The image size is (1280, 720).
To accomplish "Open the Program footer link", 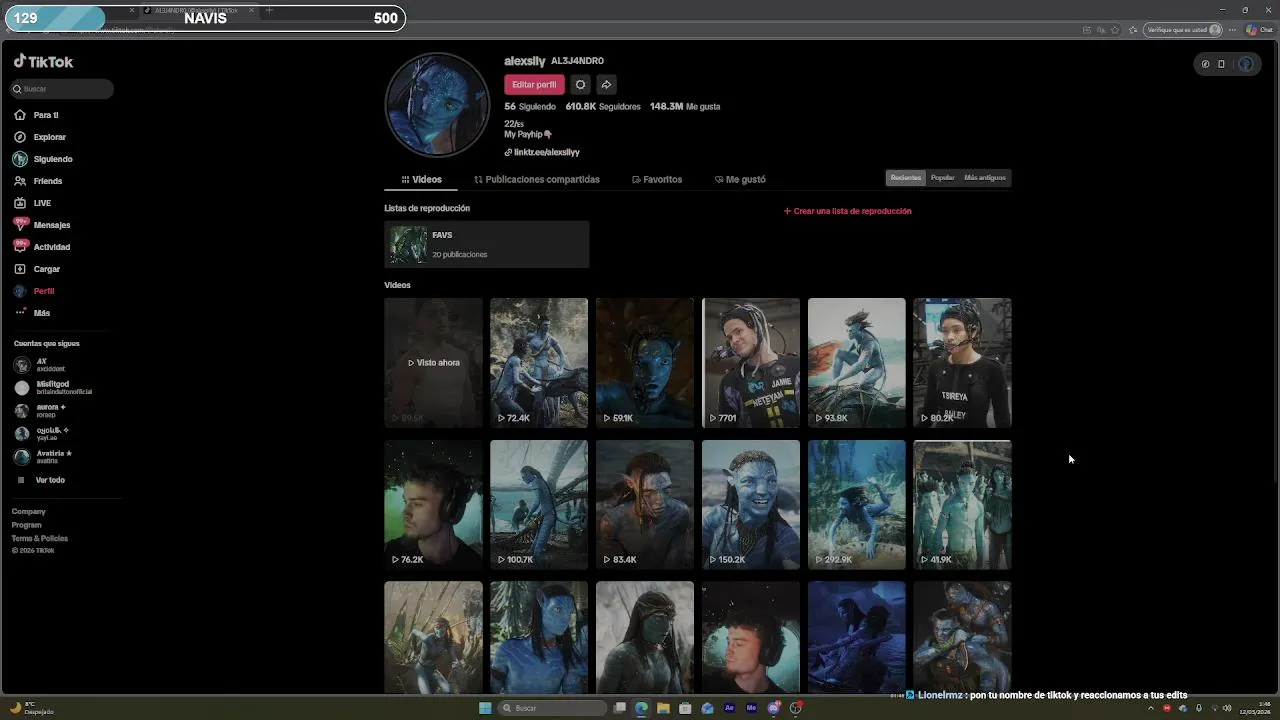I will click(27, 525).
